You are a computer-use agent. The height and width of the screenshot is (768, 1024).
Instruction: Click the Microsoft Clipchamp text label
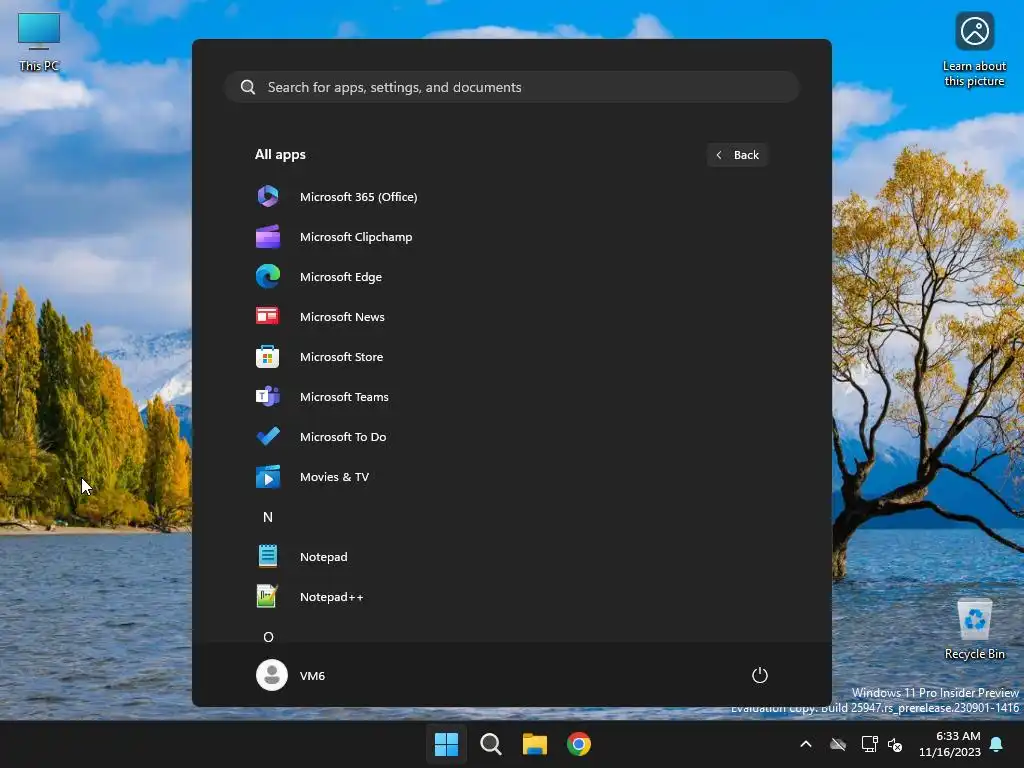[356, 236]
